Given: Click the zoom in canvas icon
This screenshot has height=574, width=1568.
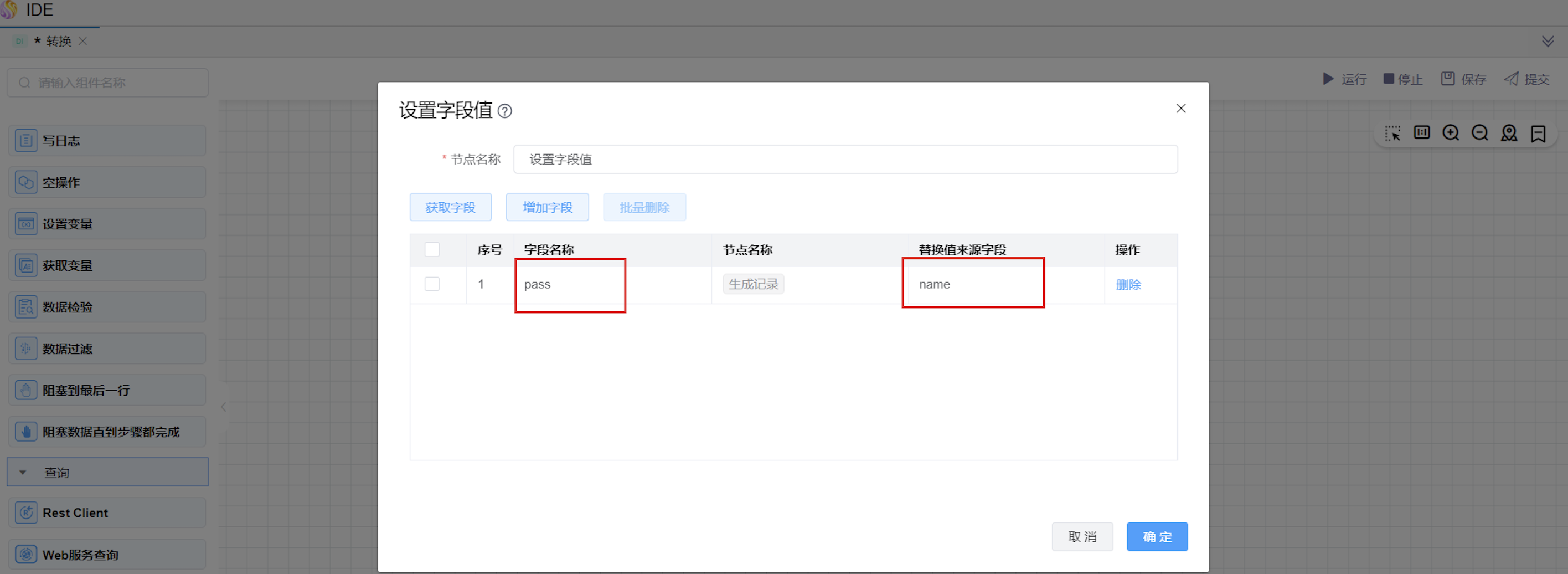Looking at the screenshot, I should click(1451, 133).
